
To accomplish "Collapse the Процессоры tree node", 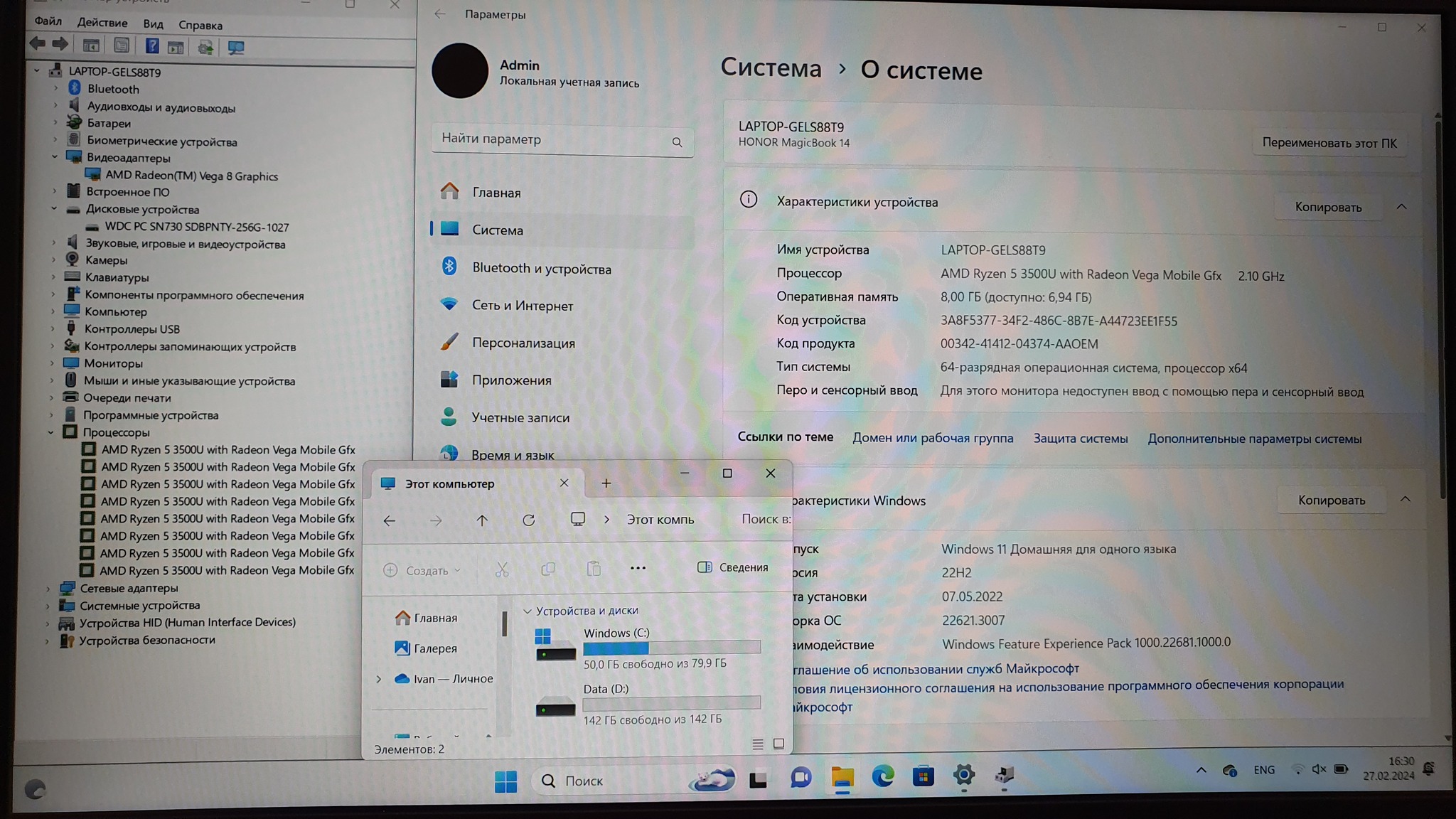I will click(x=51, y=432).
